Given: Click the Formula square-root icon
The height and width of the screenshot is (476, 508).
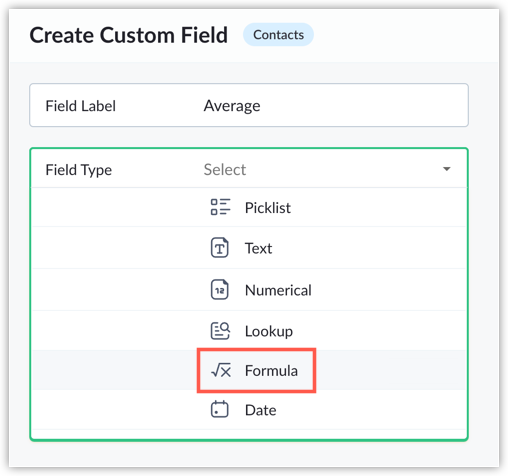Looking at the screenshot, I should (221, 370).
